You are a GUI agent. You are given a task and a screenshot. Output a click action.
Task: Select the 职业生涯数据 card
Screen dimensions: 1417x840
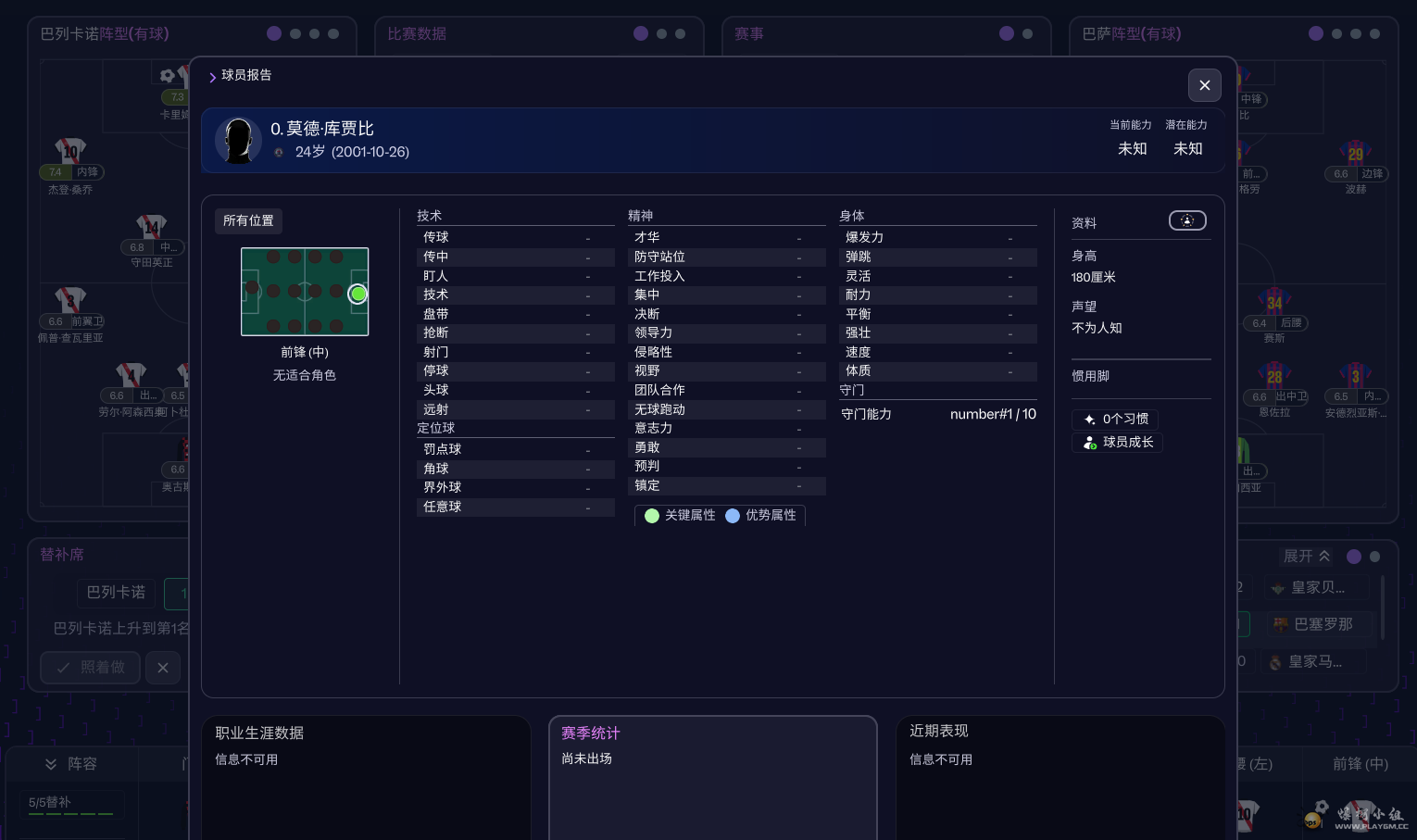pyautogui.click(x=366, y=776)
